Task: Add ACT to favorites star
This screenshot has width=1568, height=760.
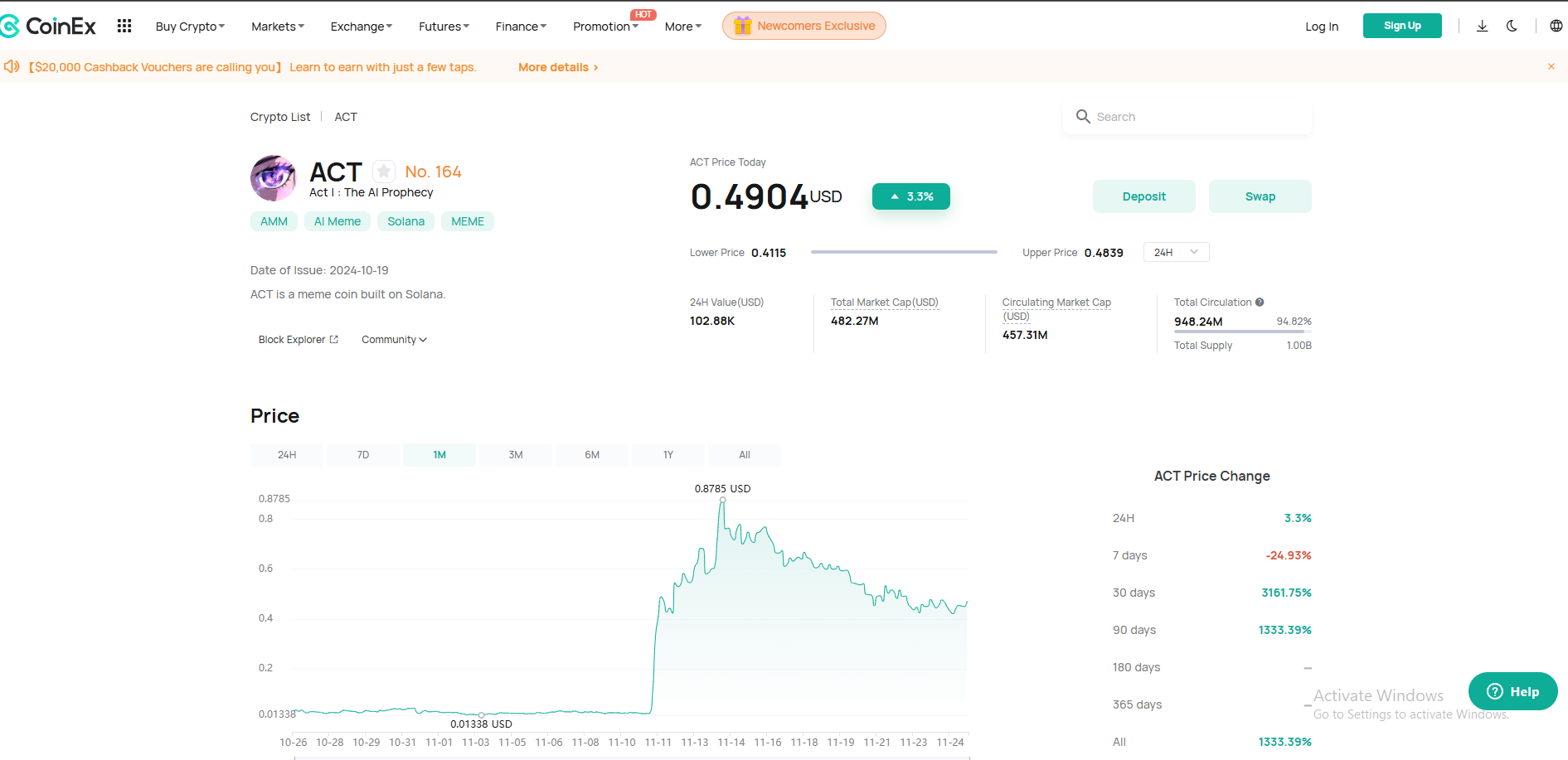Action: pyautogui.click(x=383, y=172)
